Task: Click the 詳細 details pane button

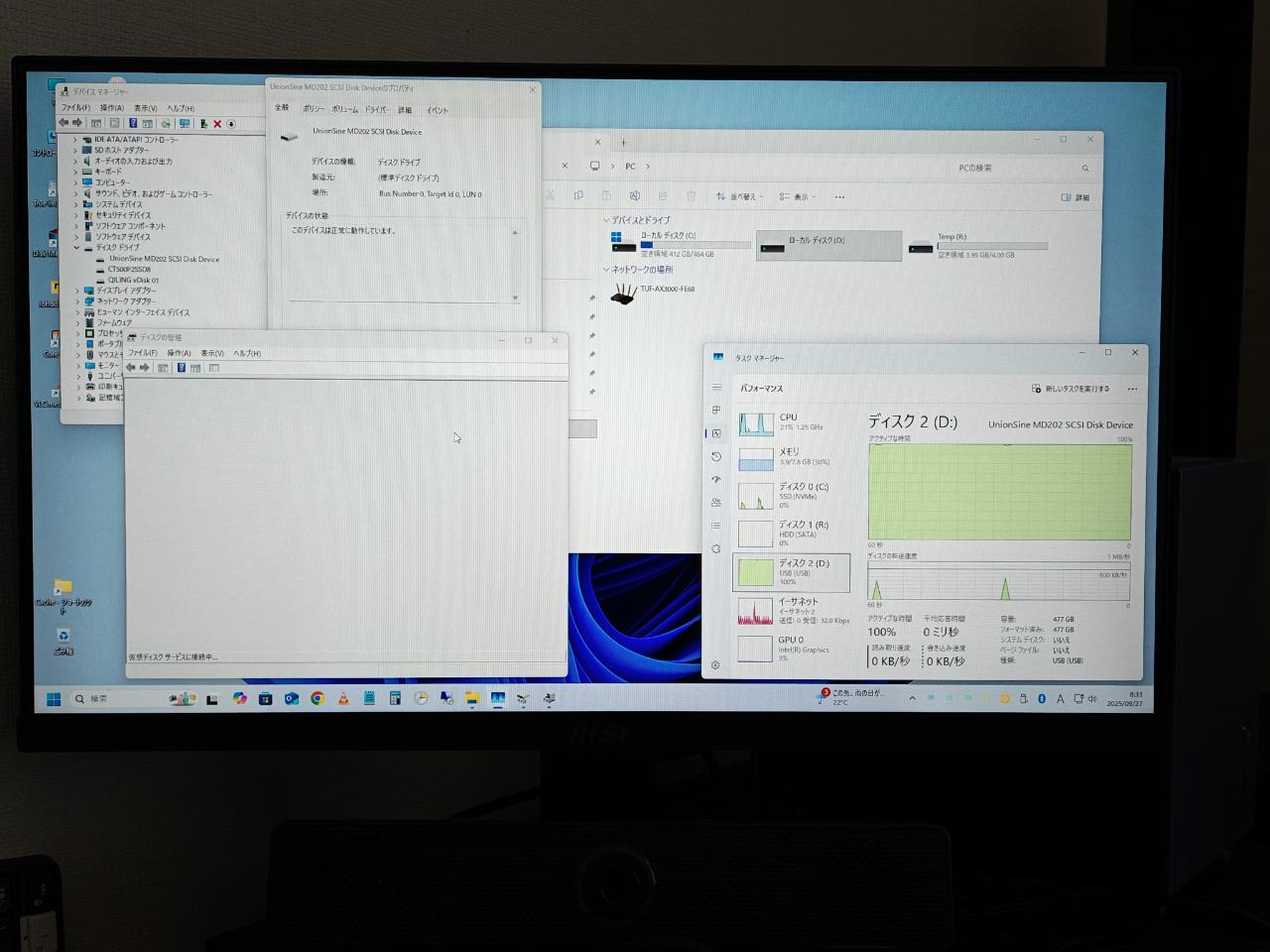Action: [x=1076, y=197]
